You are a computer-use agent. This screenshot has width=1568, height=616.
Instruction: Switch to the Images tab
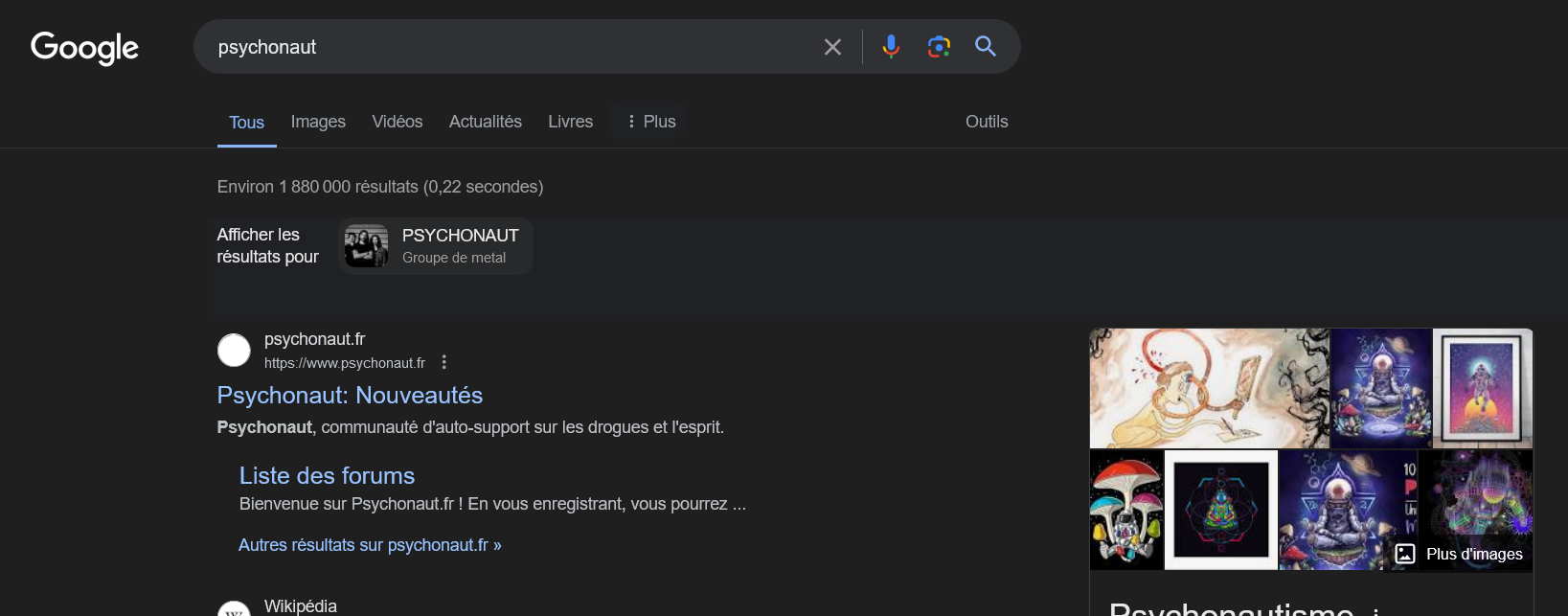pyautogui.click(x=318, y=122)
